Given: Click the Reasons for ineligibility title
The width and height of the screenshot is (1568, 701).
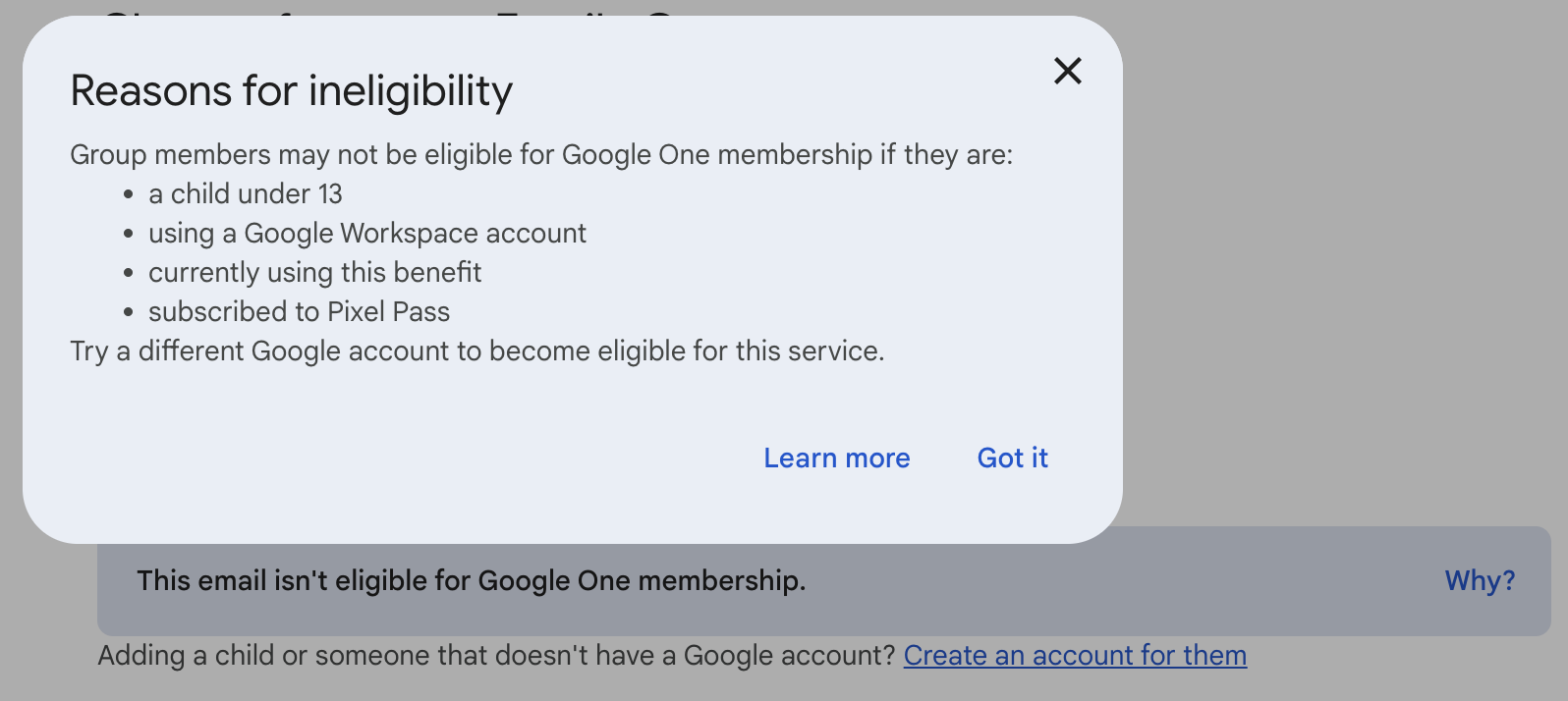Looking at the screenshot, I should (292, 91).
